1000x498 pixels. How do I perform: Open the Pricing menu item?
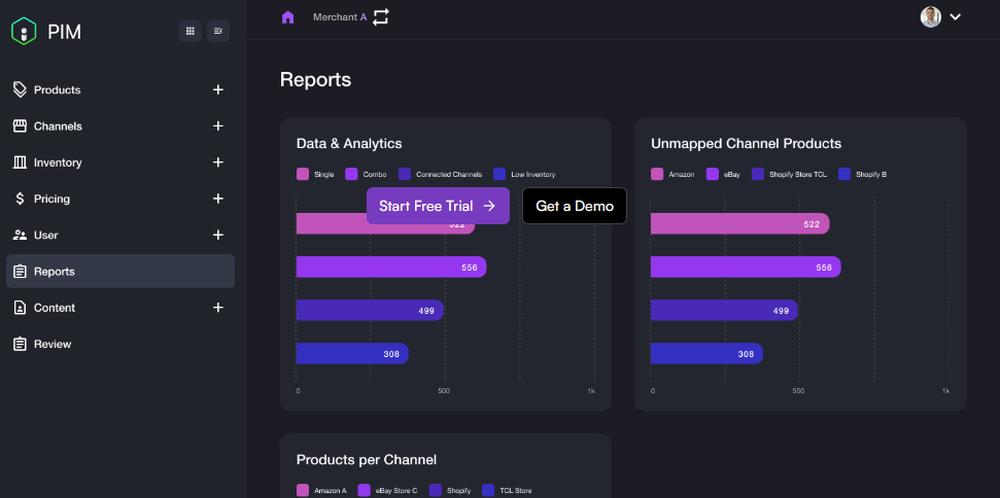pos(121,198)
